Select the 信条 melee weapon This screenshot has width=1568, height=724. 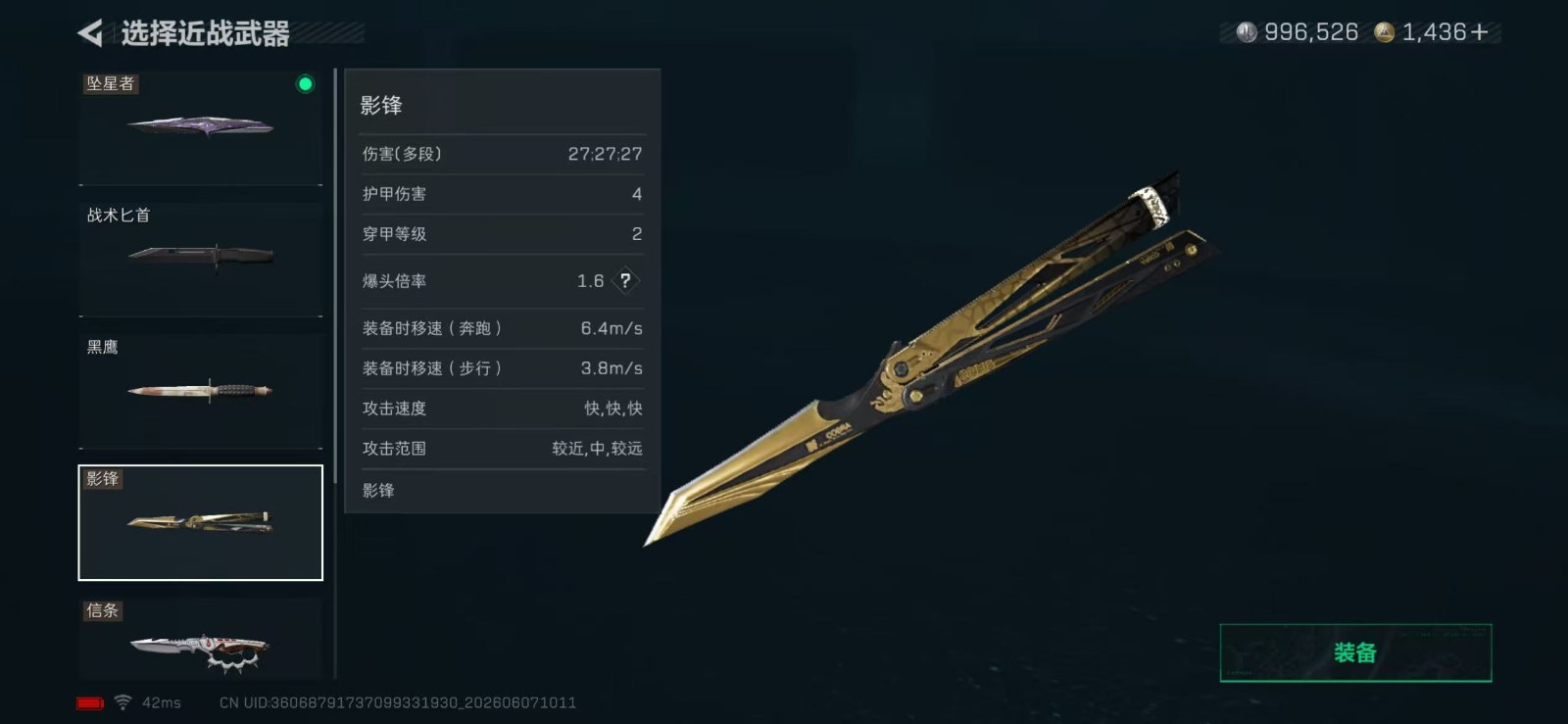tap(201, 639)
